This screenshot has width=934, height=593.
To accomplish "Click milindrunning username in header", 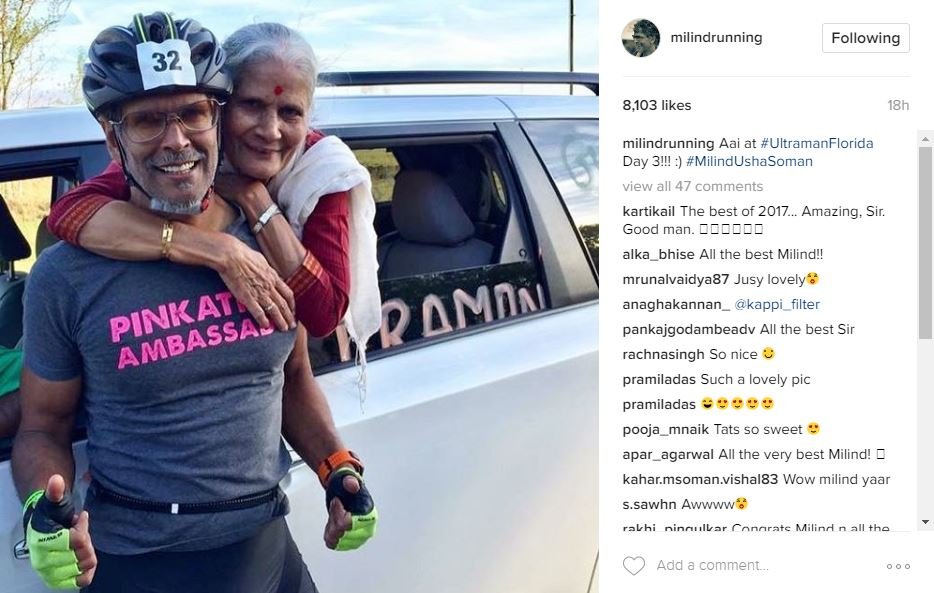I will (716, 38).
